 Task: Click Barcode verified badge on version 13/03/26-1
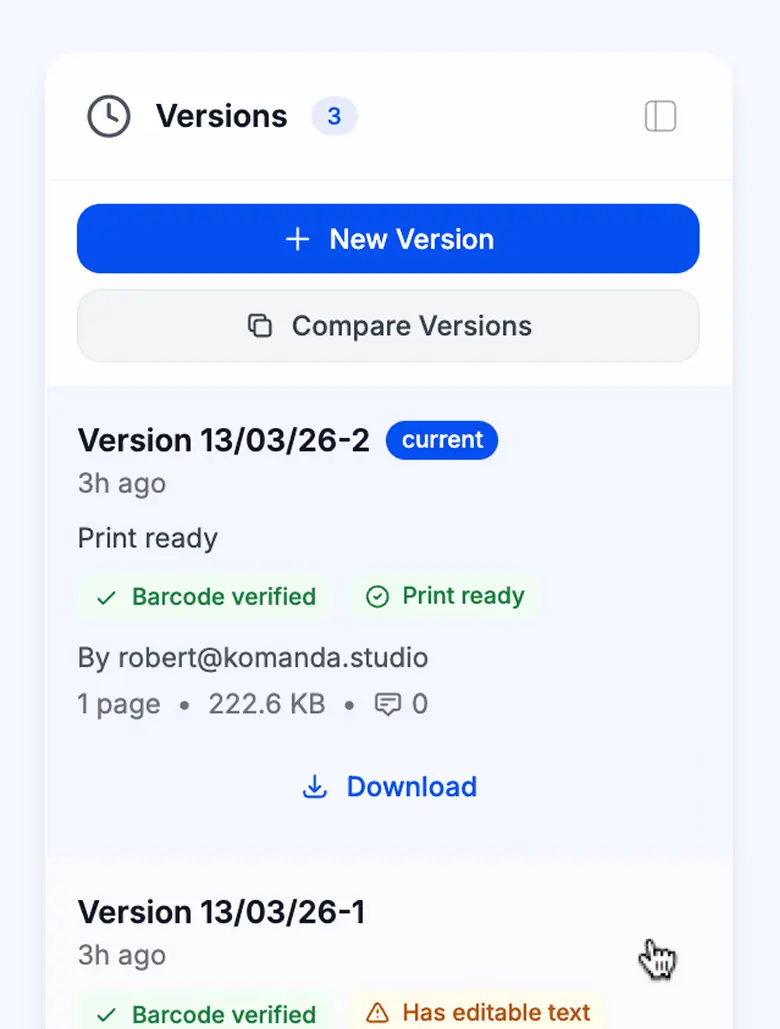(x=203, y=1013)
